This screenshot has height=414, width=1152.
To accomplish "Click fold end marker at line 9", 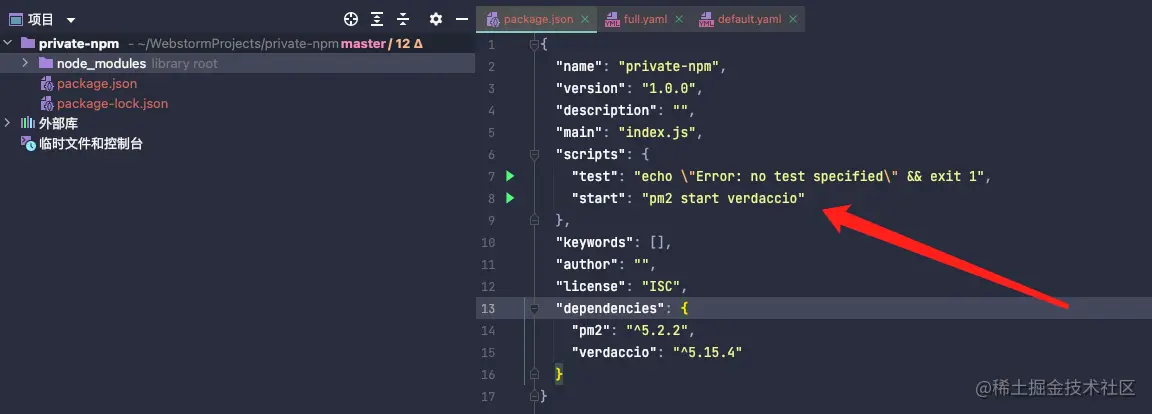I will (x=534, y=220).
